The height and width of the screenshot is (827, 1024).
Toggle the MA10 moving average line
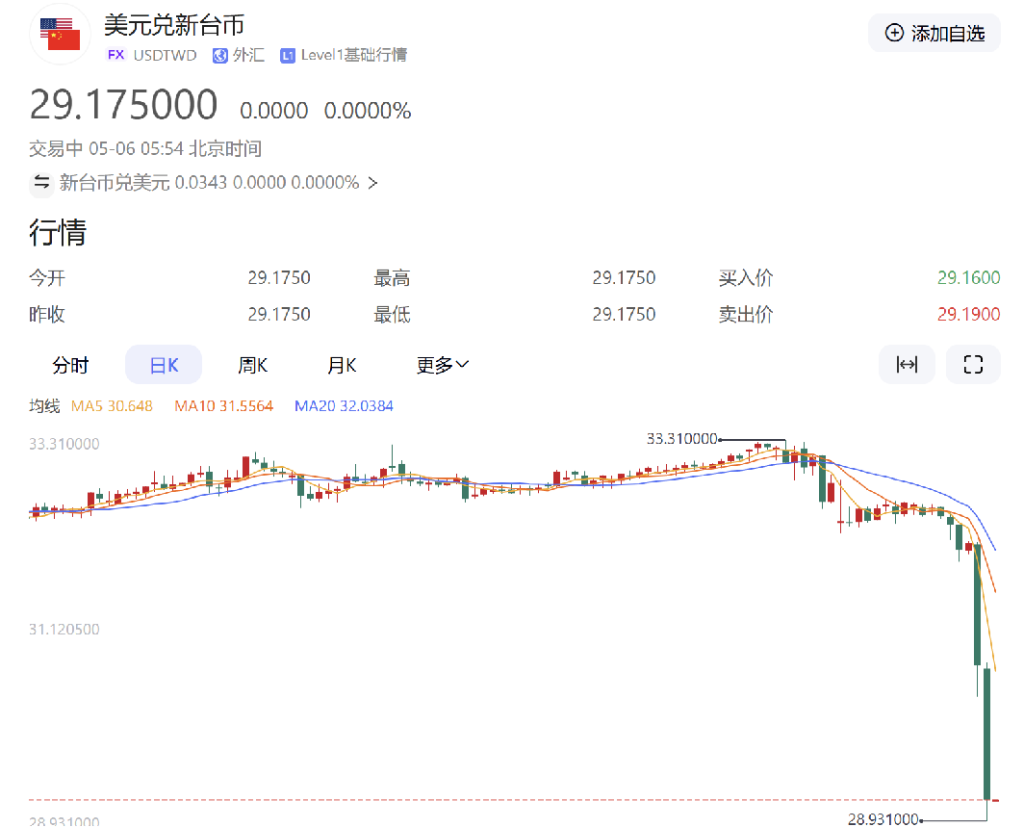coord(223,406)
